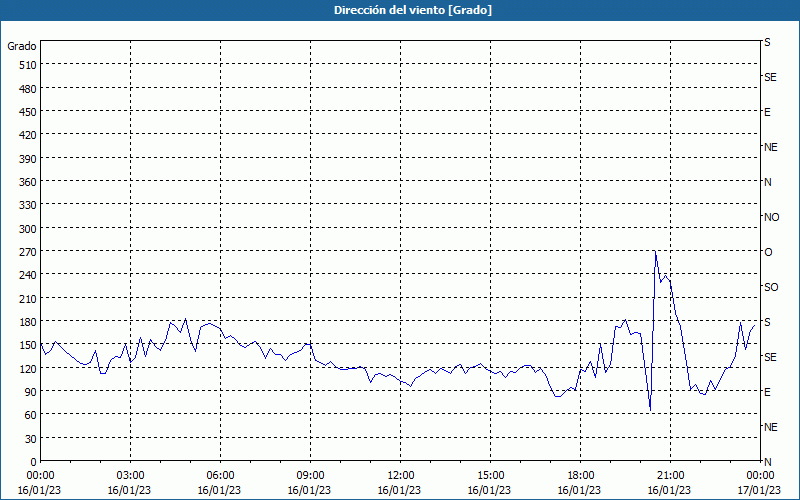Select the 16/01/23 date under 06:00
Viewport: 800px width, 500px height.
pos(219,490)
